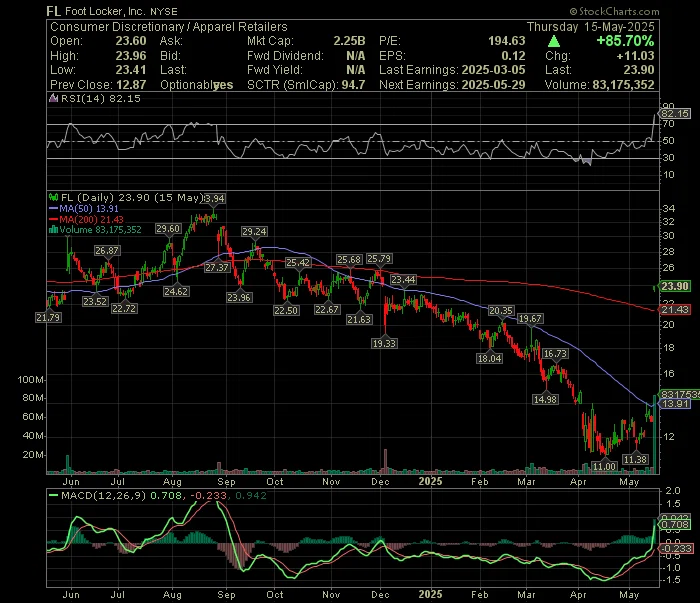This screenshot has width=700, height=603.
Task: Click the 22.50 low price label
Action: tap(286, 310)
